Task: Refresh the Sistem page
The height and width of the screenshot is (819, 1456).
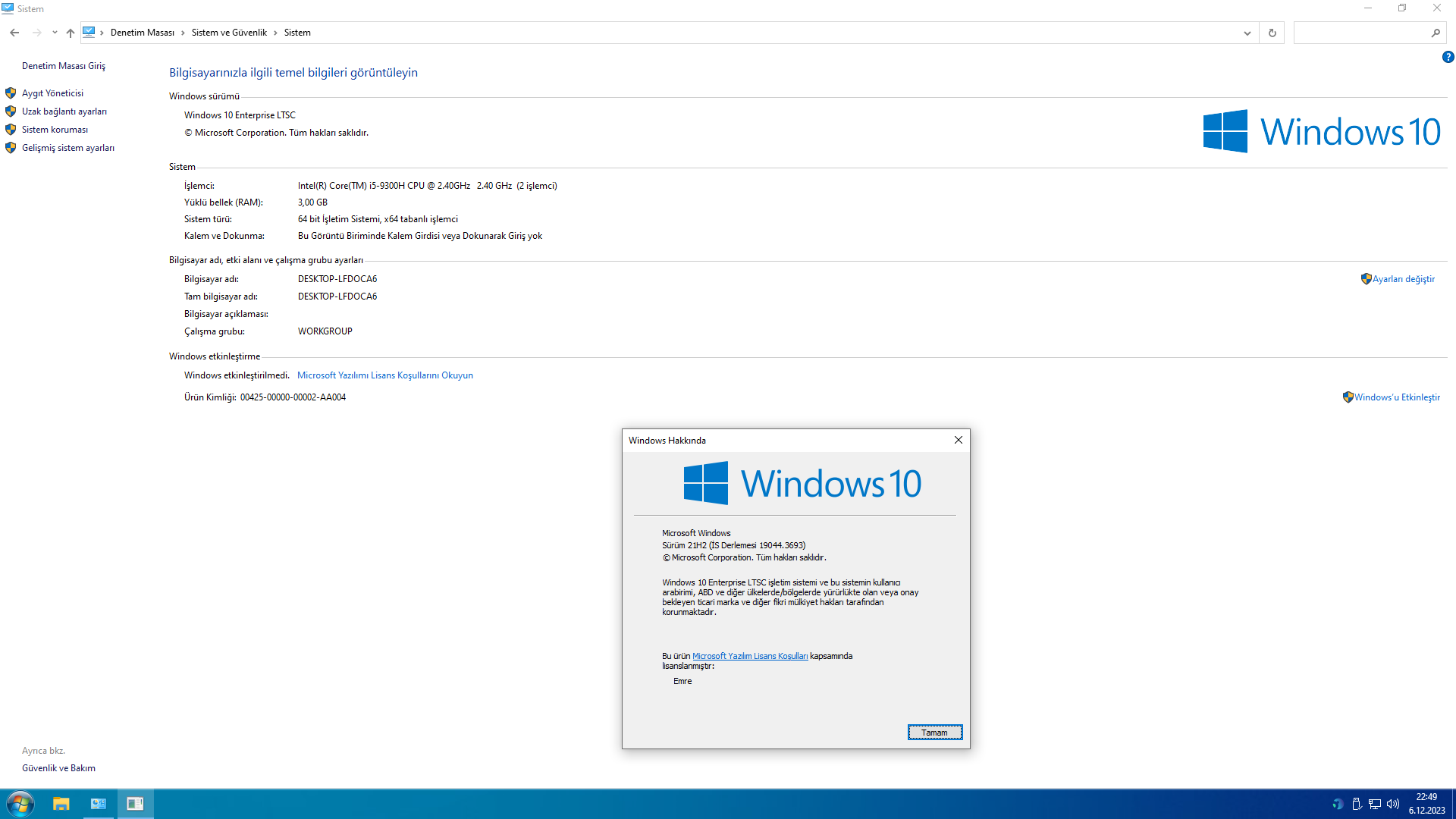Action: point(1272,33)
